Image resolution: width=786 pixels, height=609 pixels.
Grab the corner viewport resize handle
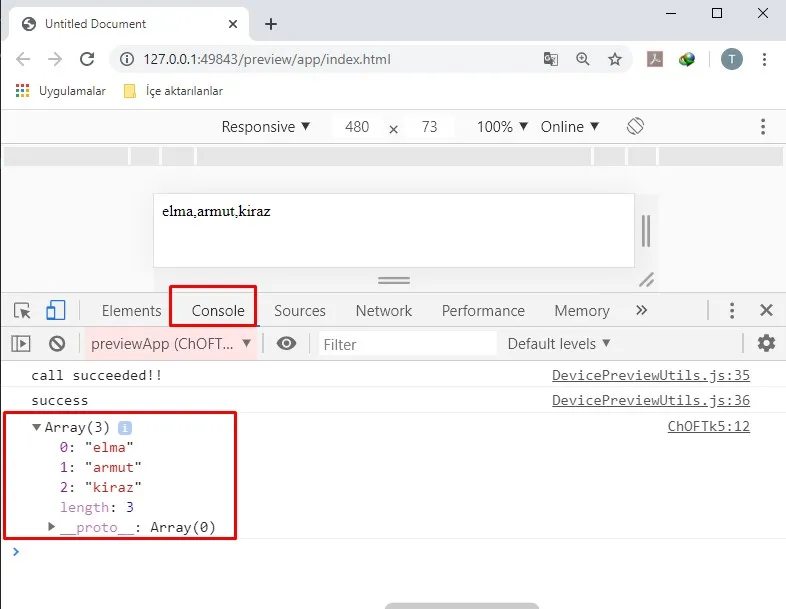click(646, 279)
